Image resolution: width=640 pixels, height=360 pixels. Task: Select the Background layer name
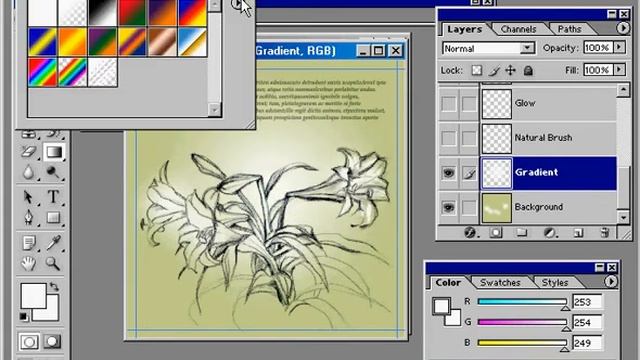coord(539,207)
